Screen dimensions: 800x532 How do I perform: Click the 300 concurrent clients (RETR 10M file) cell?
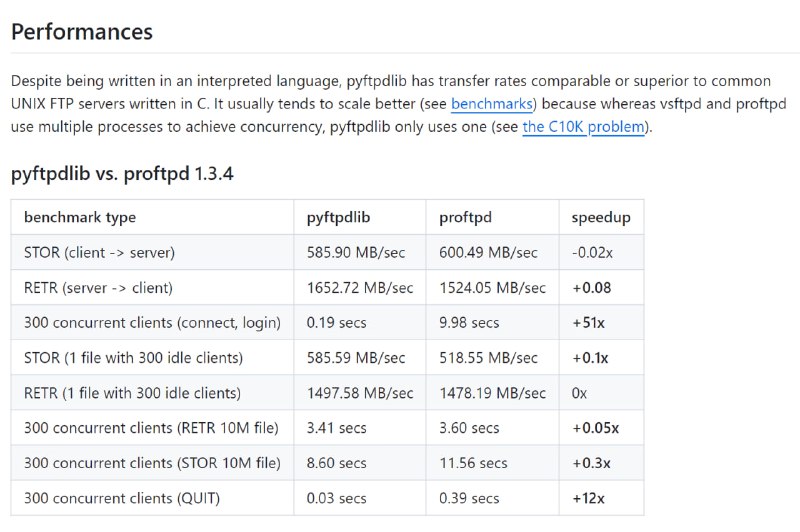pos(151,428)
